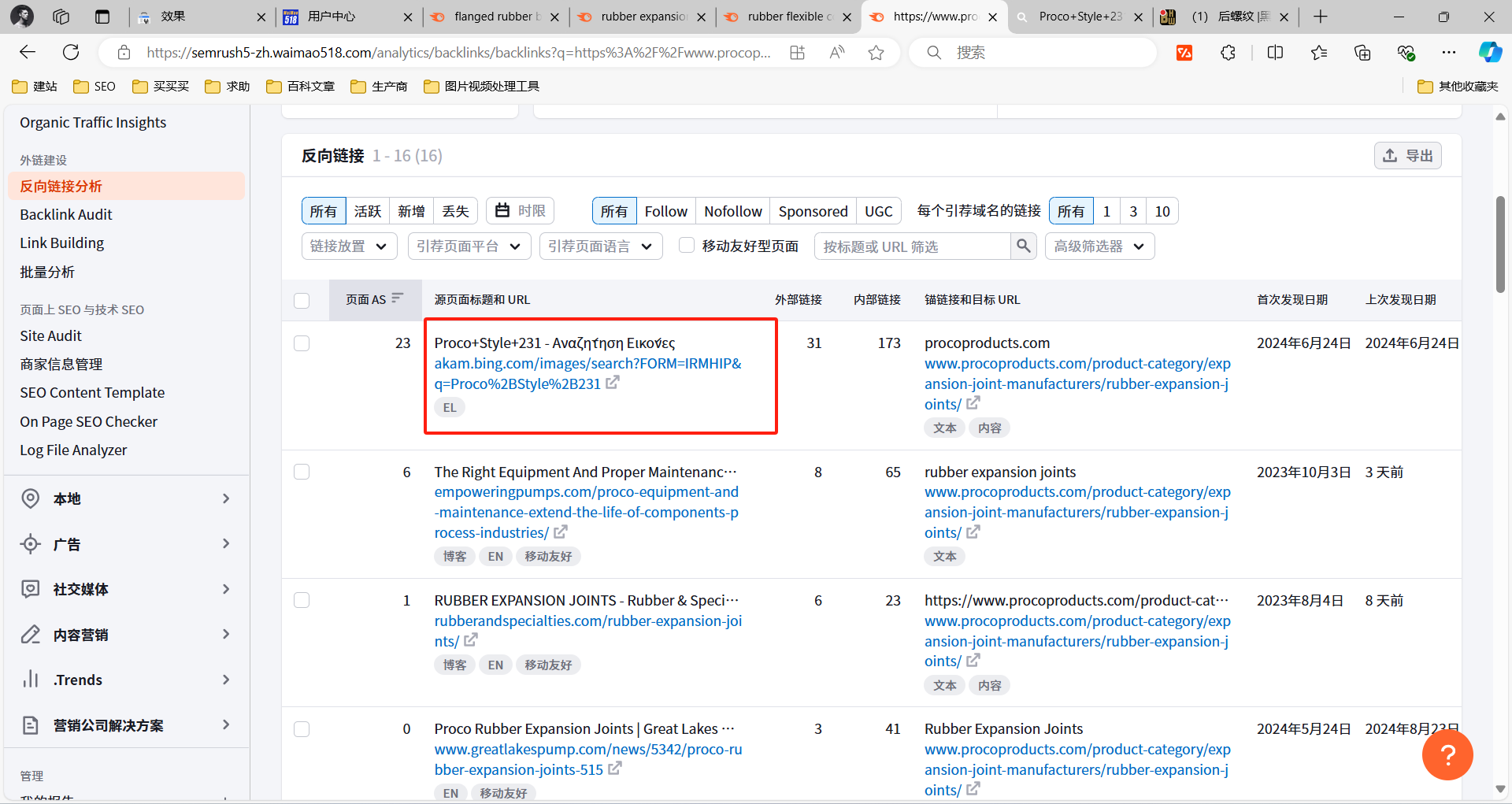Select Nofollow link type filter
Screen dimensions: 1512x804
click(733, 211)
